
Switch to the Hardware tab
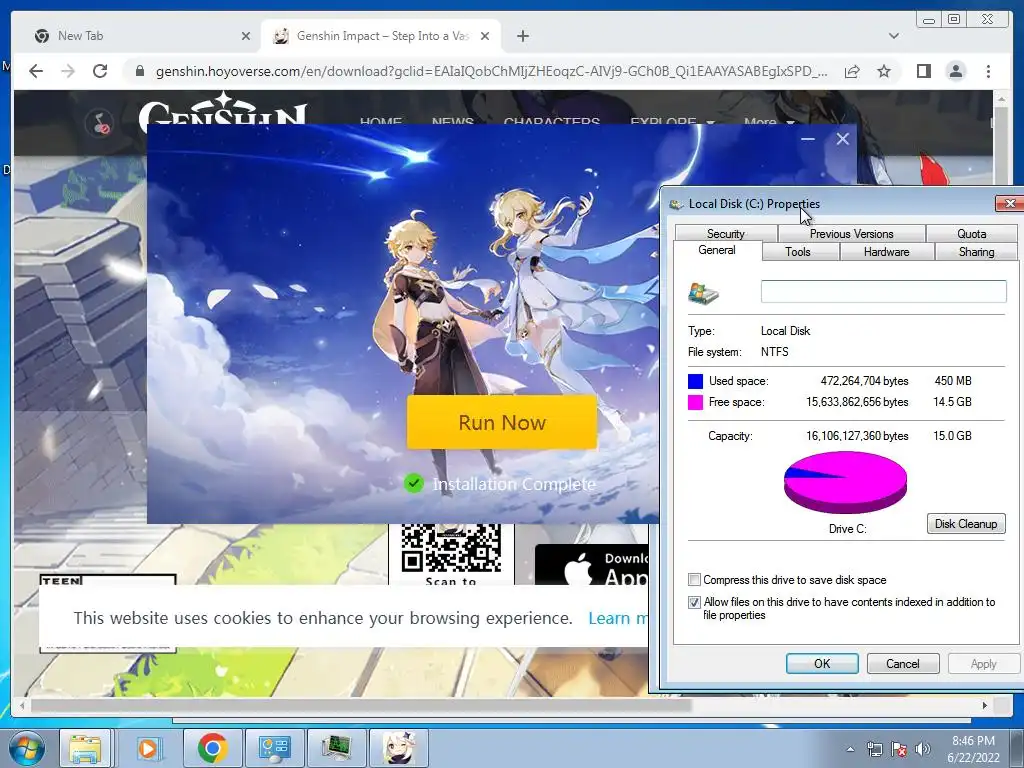886,251
